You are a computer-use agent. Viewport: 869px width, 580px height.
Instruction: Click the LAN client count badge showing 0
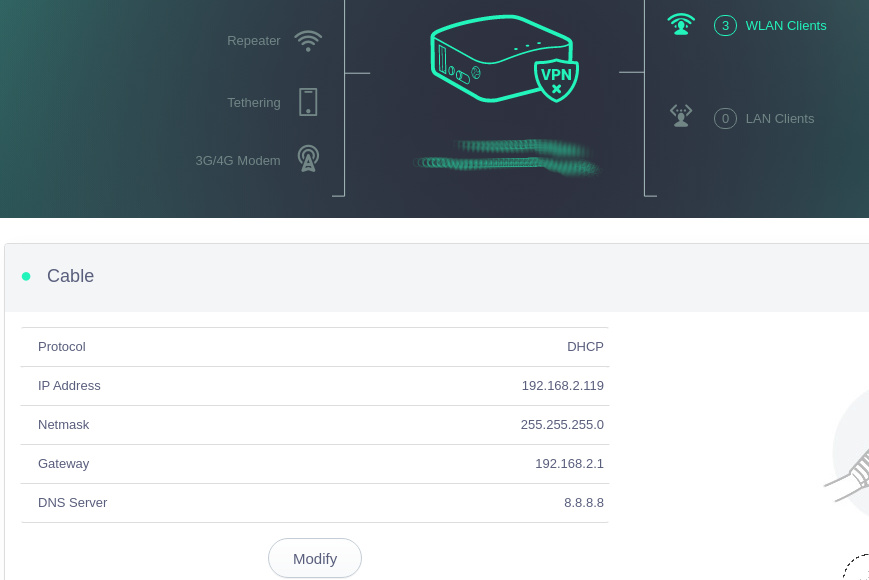[725, 118]
